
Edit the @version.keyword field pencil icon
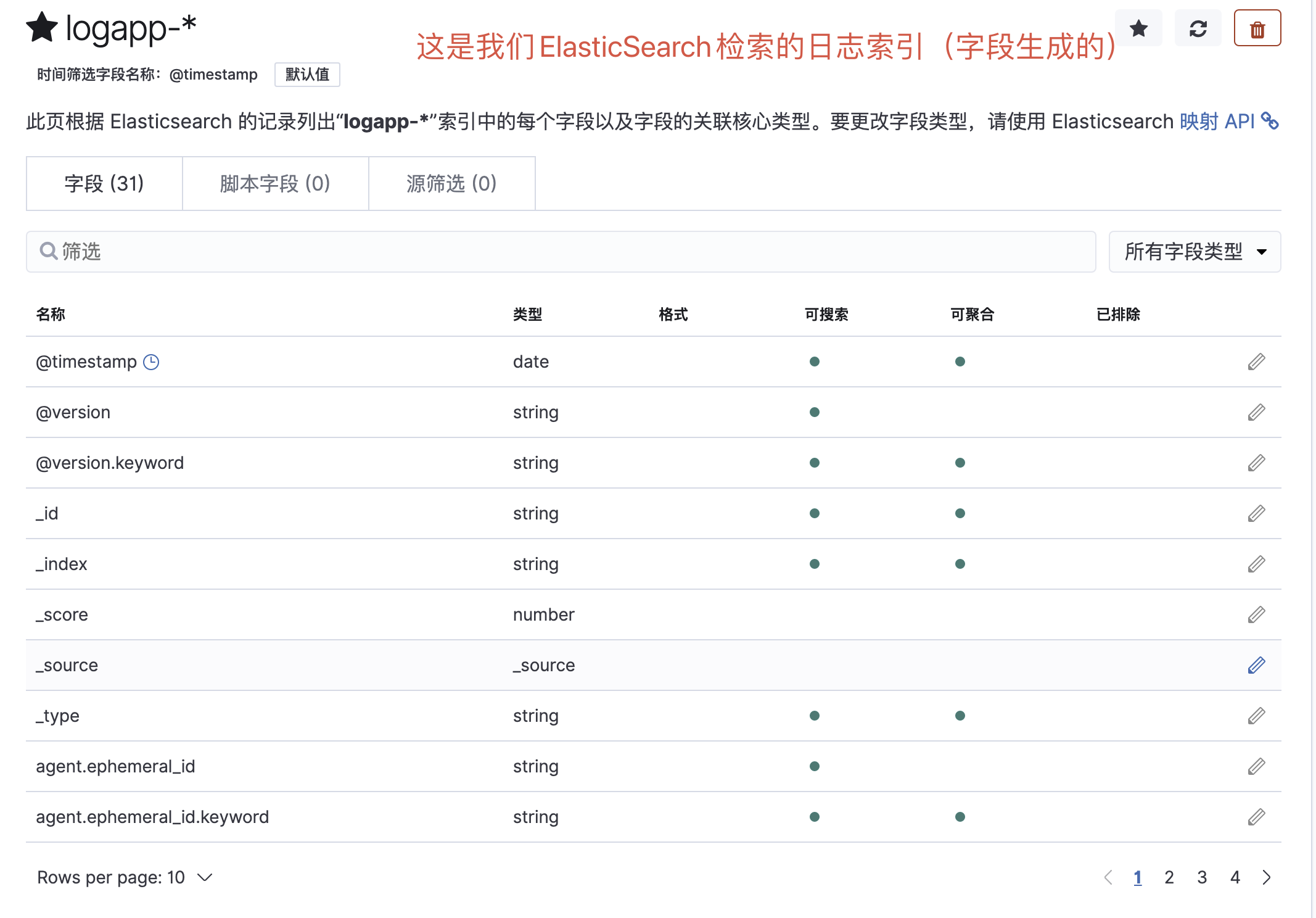[1256, 463]
